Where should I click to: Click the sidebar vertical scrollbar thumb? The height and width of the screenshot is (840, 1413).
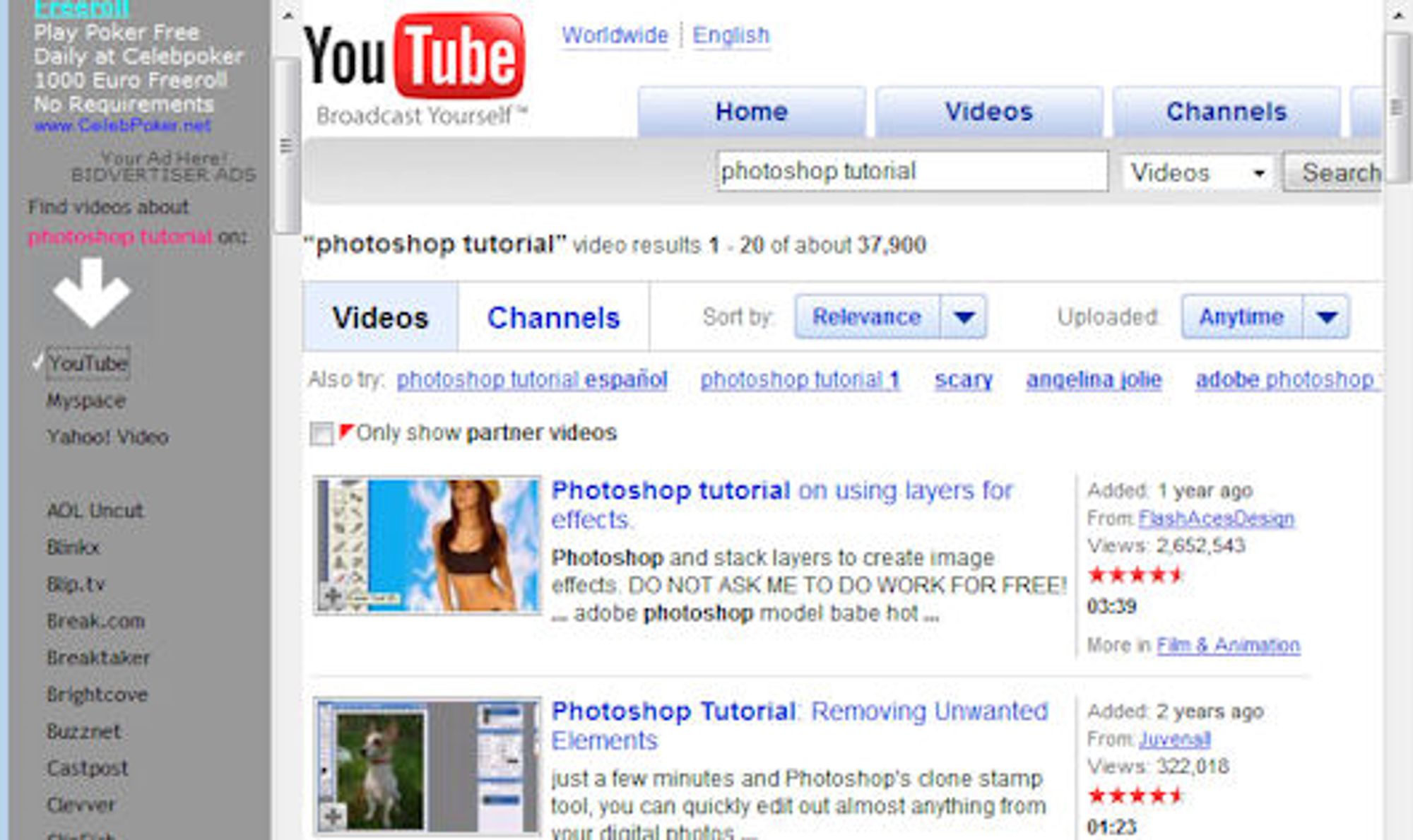pyautogui.click(x=286, y=146)
